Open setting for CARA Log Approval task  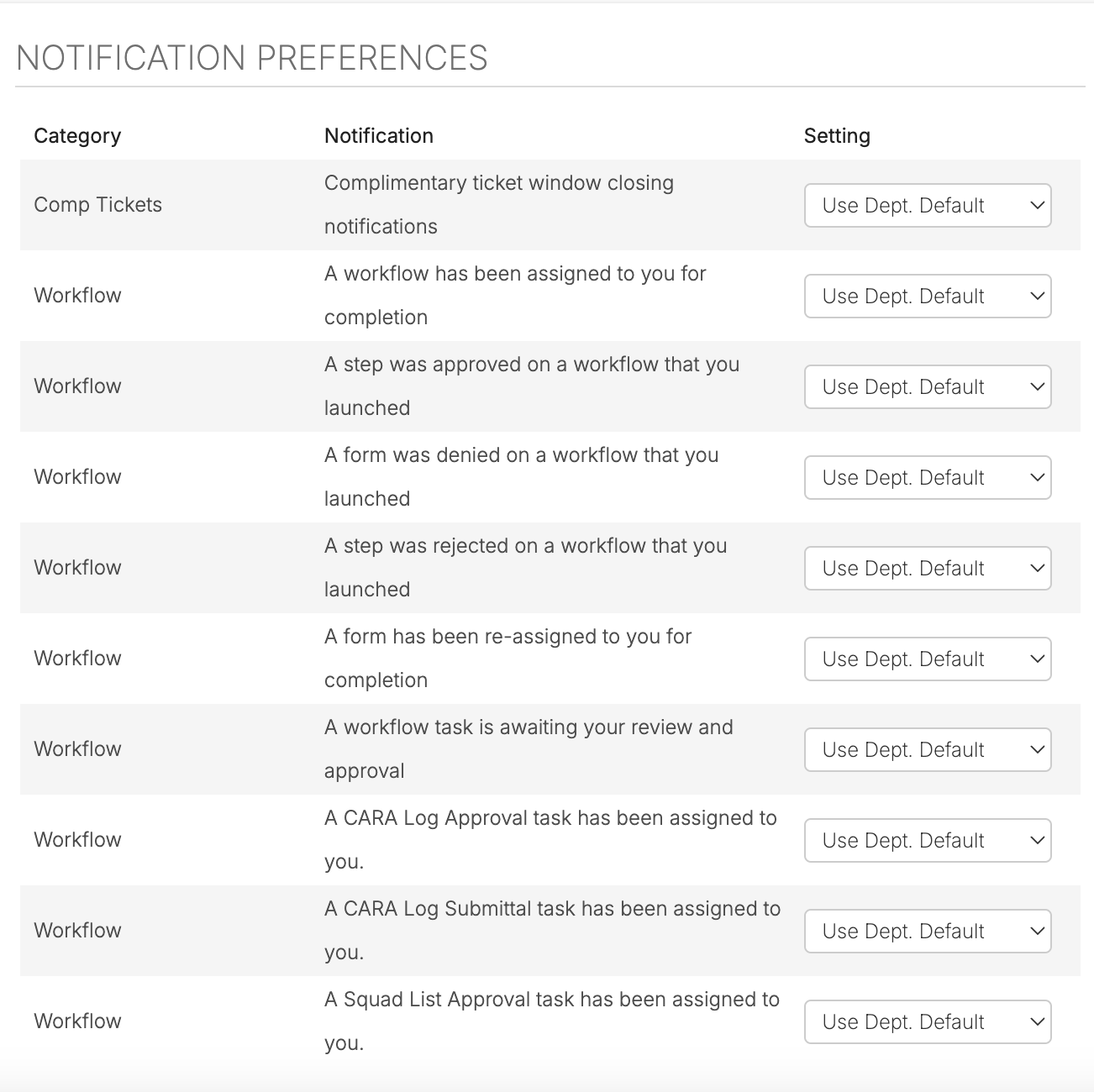pos(928,840)
